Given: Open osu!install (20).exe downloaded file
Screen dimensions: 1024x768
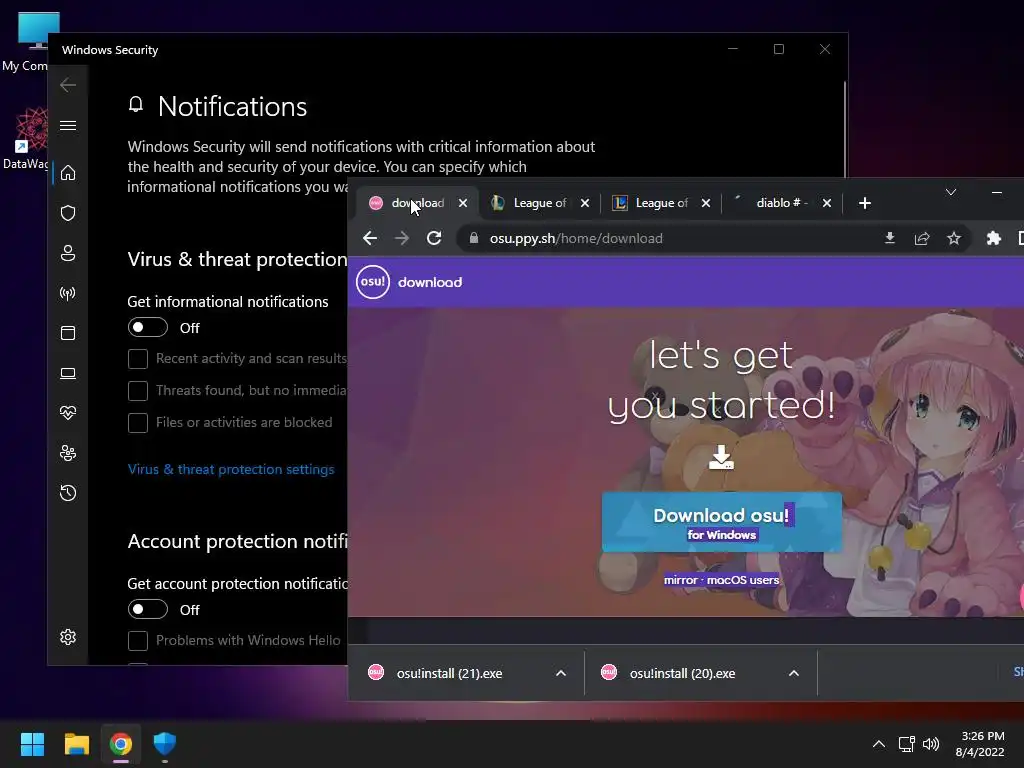Looking at the screenshot, I should click(x=682, y=673).
